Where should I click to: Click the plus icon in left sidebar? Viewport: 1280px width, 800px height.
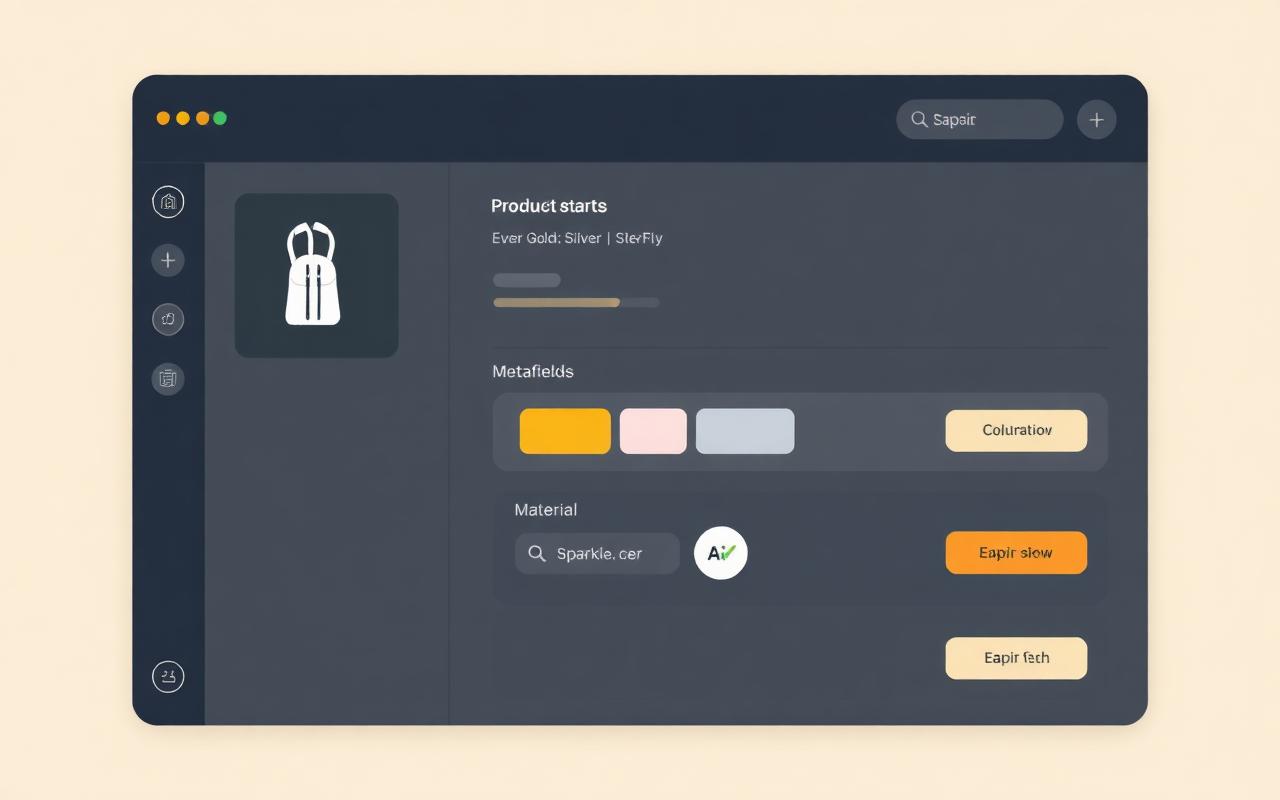point(168,261)
